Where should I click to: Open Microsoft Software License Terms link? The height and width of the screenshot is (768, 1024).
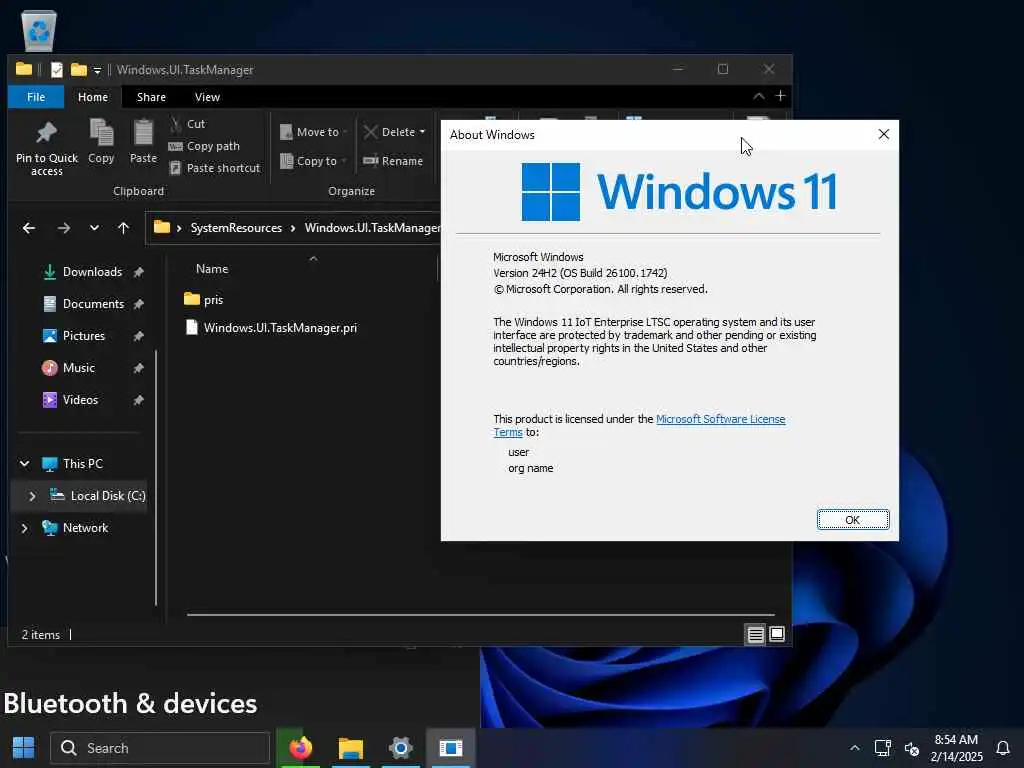point(720,419)
